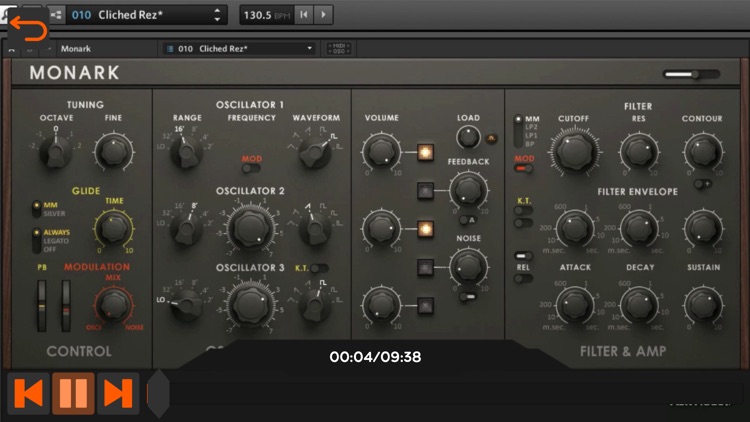The image size is (750, 422).
Task: Click the Filter Envelope Sustain knob
Action: coord(703,228)
